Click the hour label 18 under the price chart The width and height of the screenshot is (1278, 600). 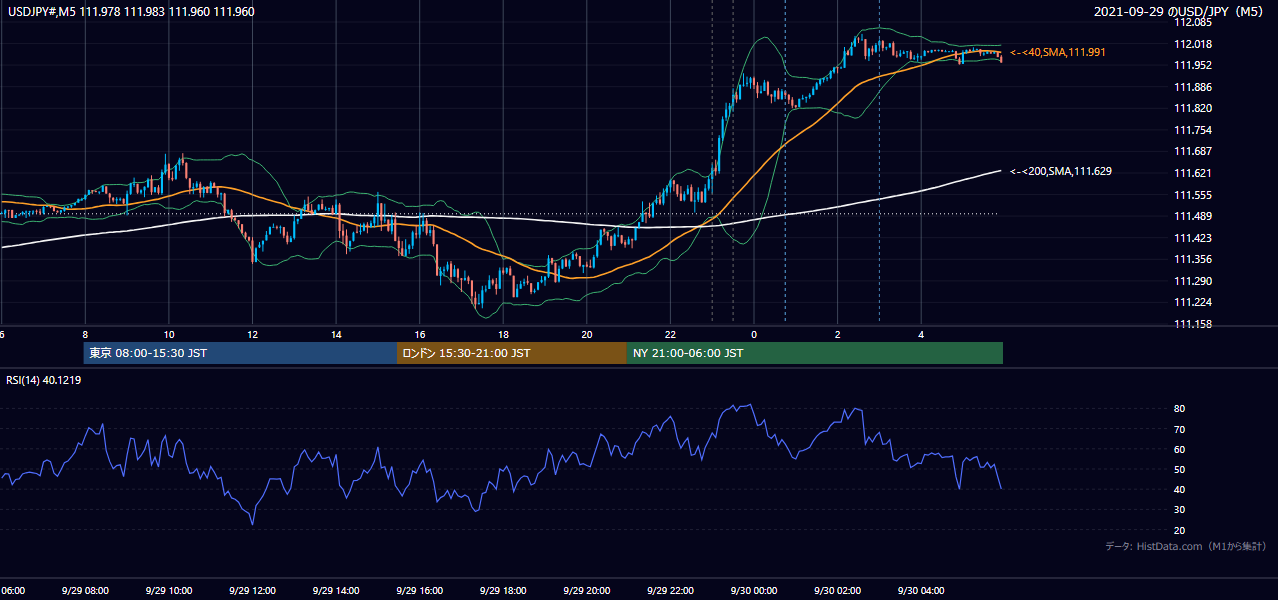(x=503, y=335)
